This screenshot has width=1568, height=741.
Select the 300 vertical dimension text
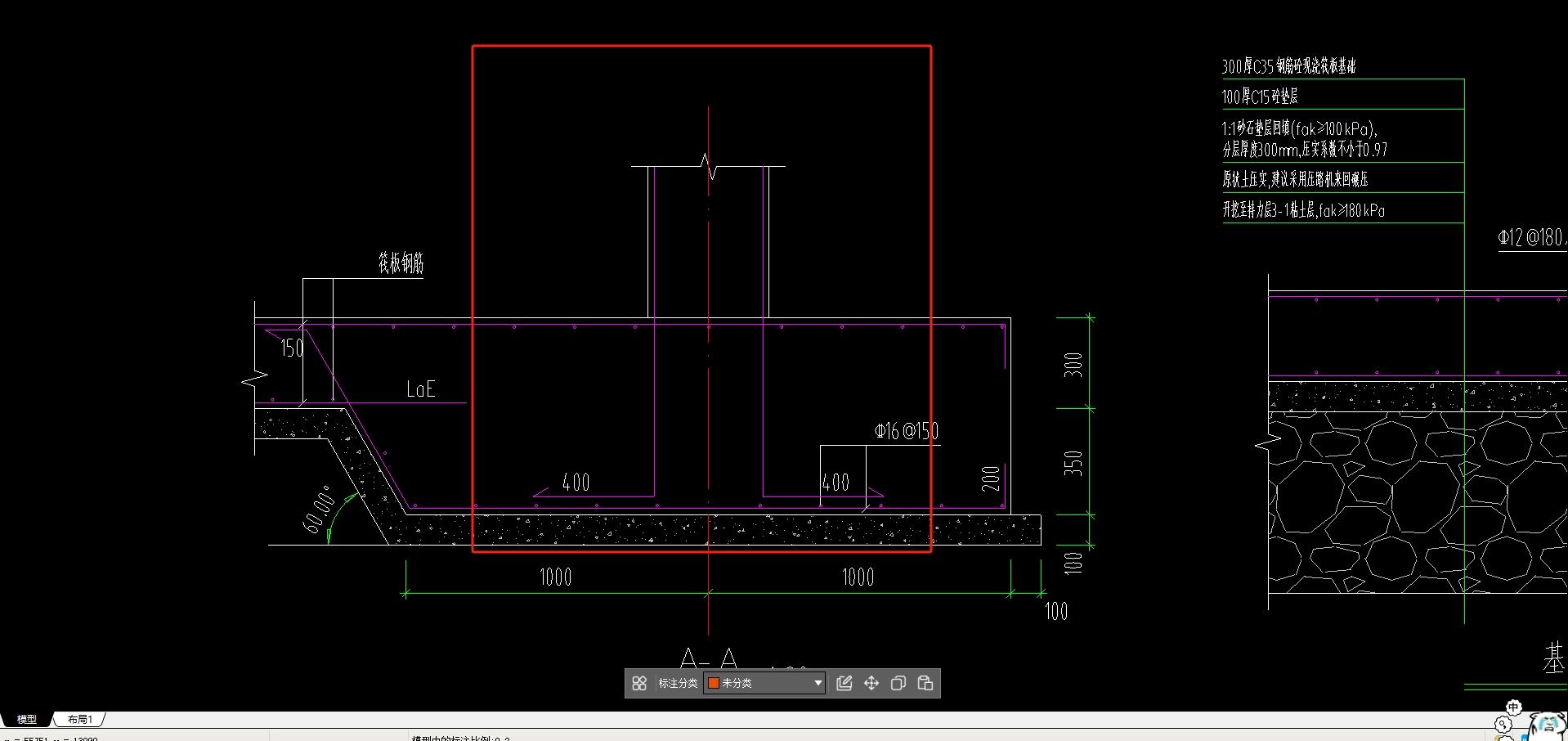point(1073,365)
